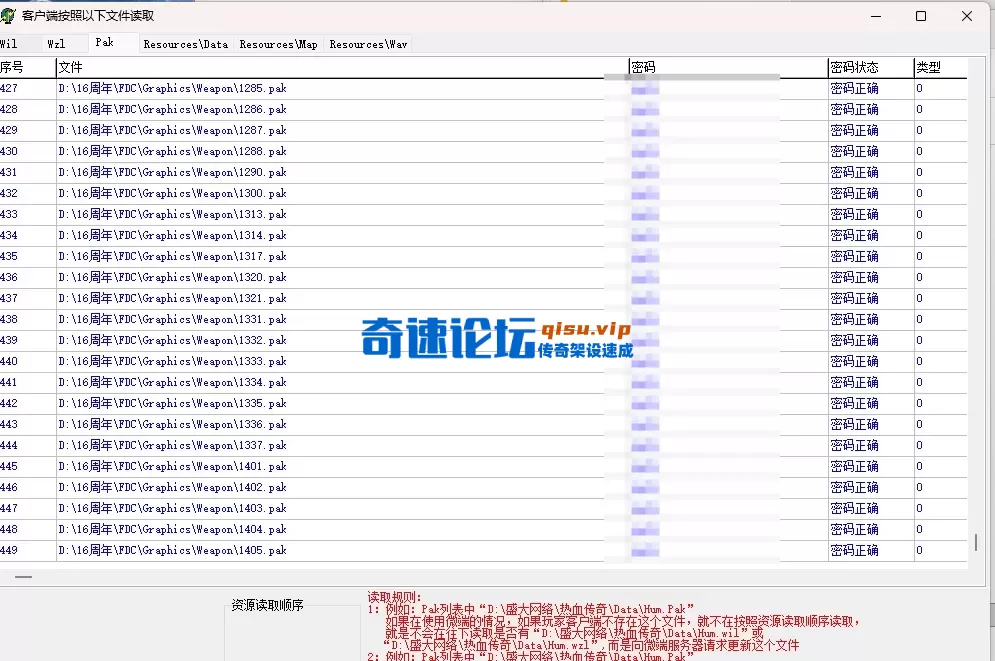Select row Weapon\1331.pak

[484, 319]
